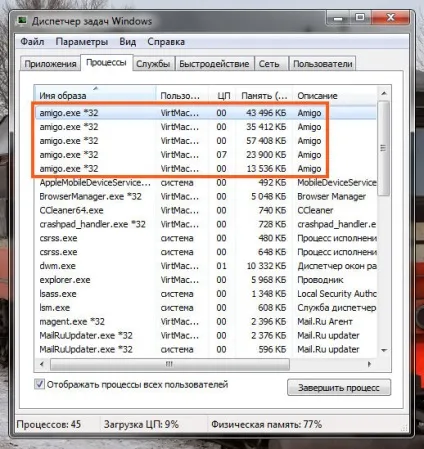
Task: Sort by ЦП column header
Action: (222, 96)
